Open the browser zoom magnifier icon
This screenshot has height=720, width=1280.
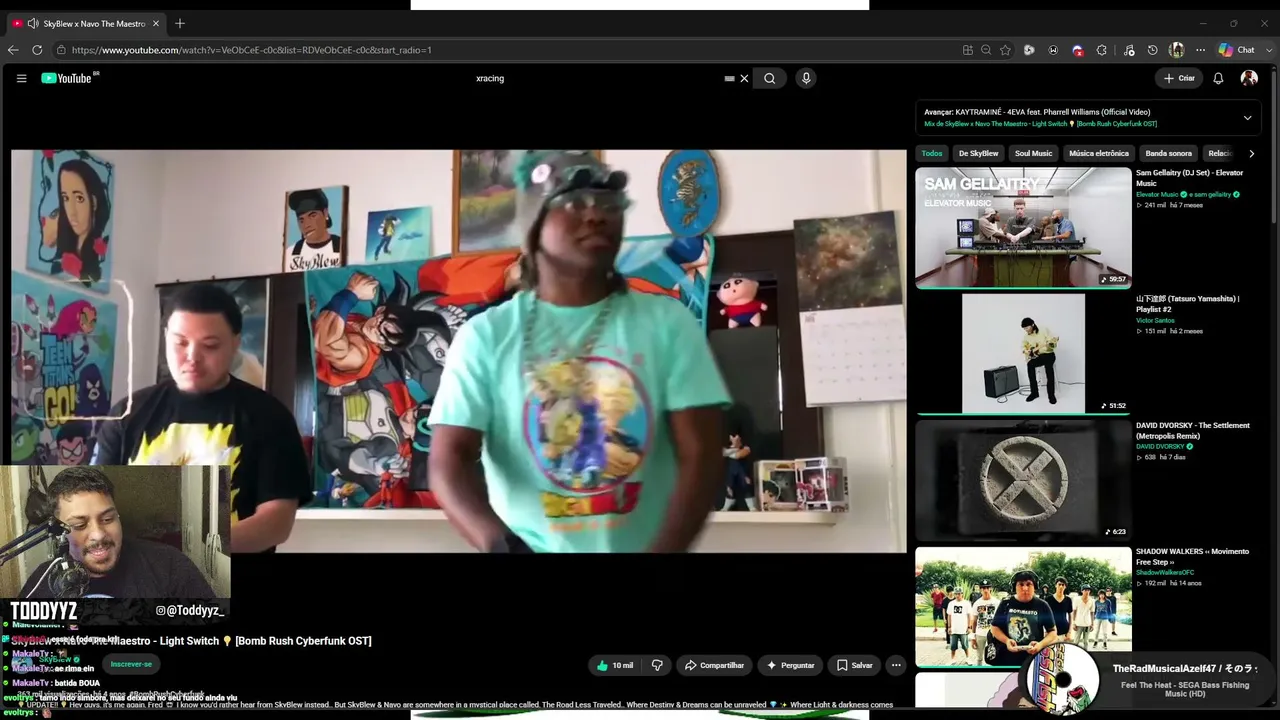(986, 50)
